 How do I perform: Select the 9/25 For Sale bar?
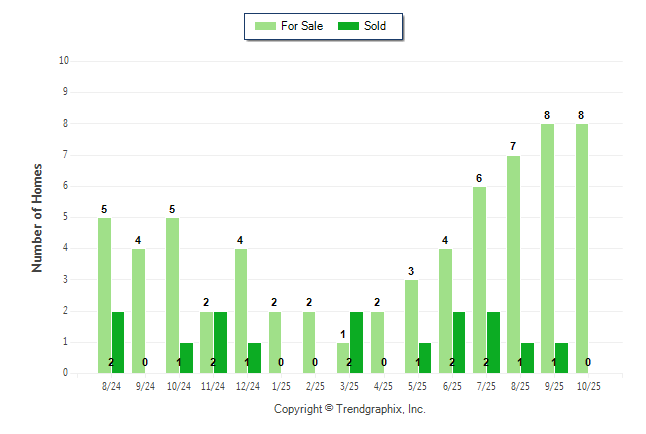click(x=547, y=248)
